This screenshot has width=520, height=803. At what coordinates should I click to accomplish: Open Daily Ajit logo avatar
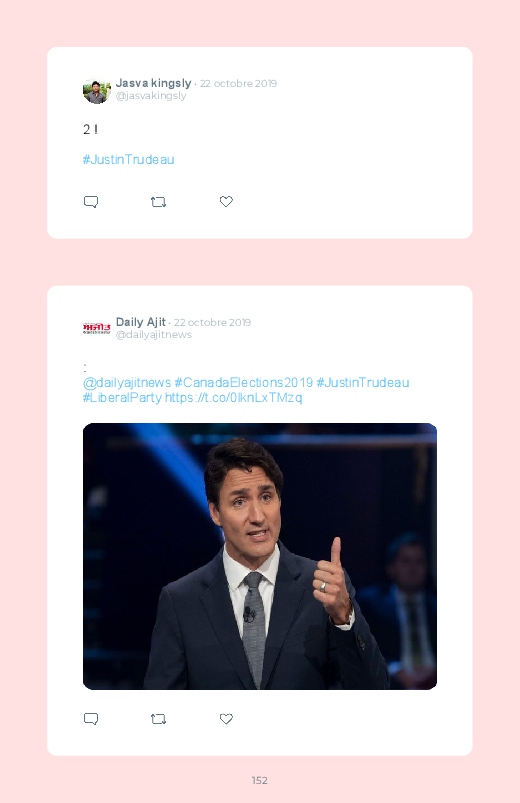pyautogui.click(x=97, y=329)
